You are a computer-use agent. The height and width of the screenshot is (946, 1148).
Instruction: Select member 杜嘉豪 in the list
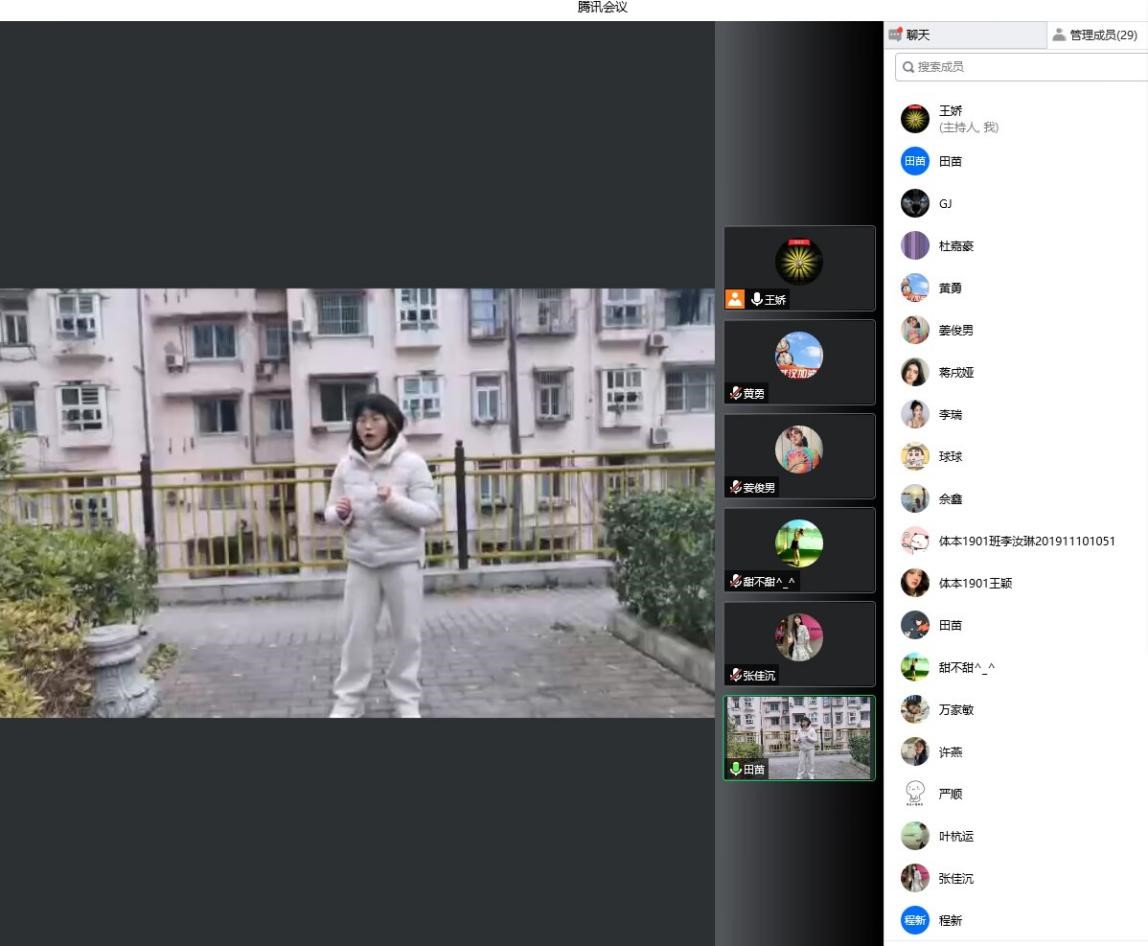(x=955, y=246)
